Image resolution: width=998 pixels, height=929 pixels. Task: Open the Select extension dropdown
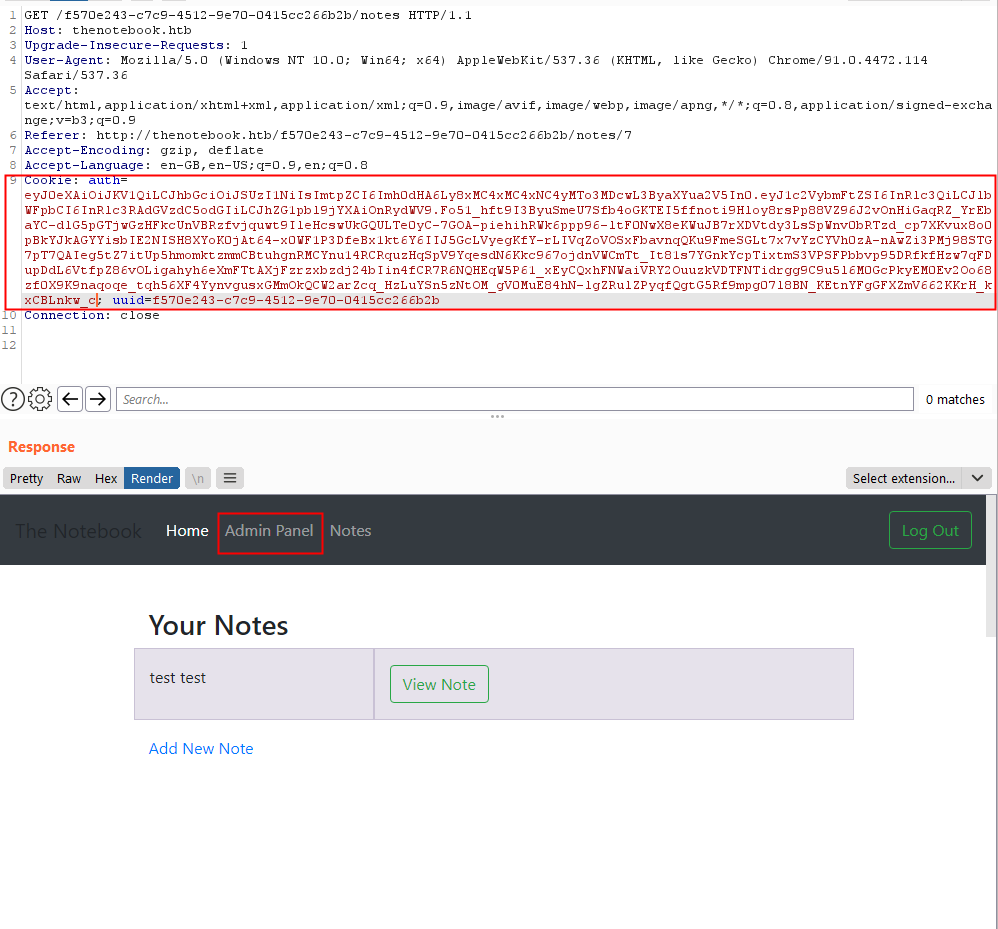coord(903,478)
